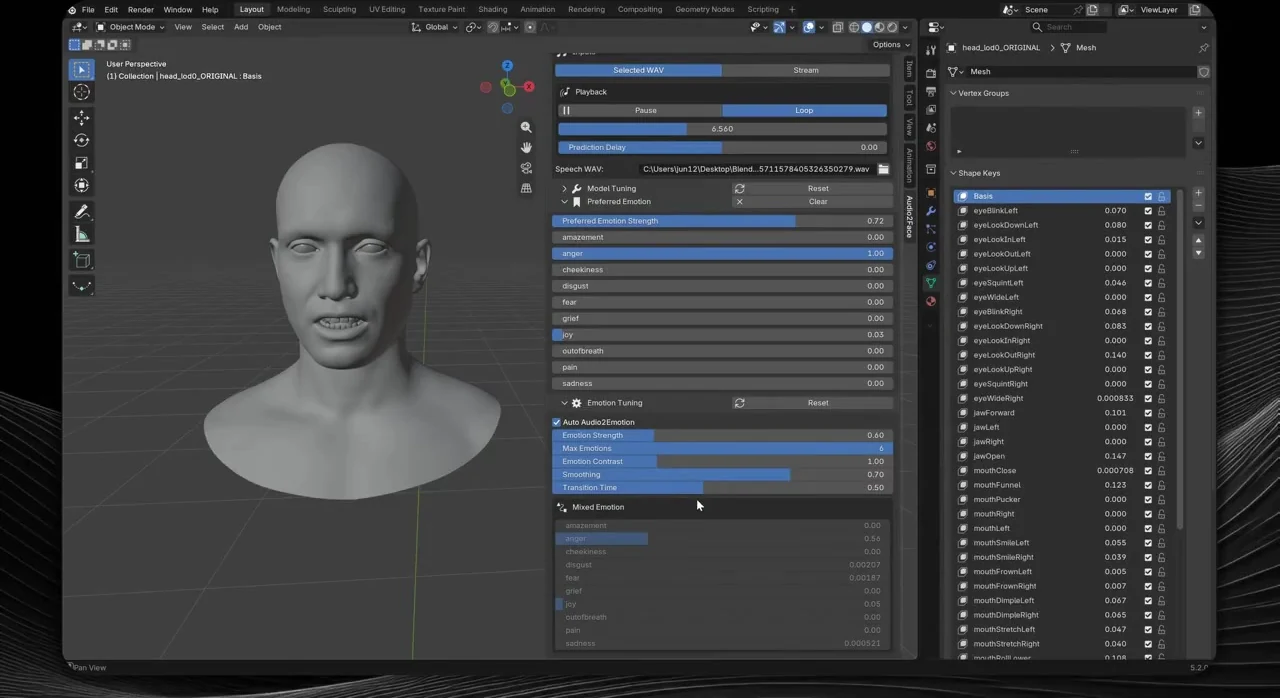Viewport: 1280px width, 698px height.
Task: Open the viewport shading options dropdown
Action: tap(905, 27)
